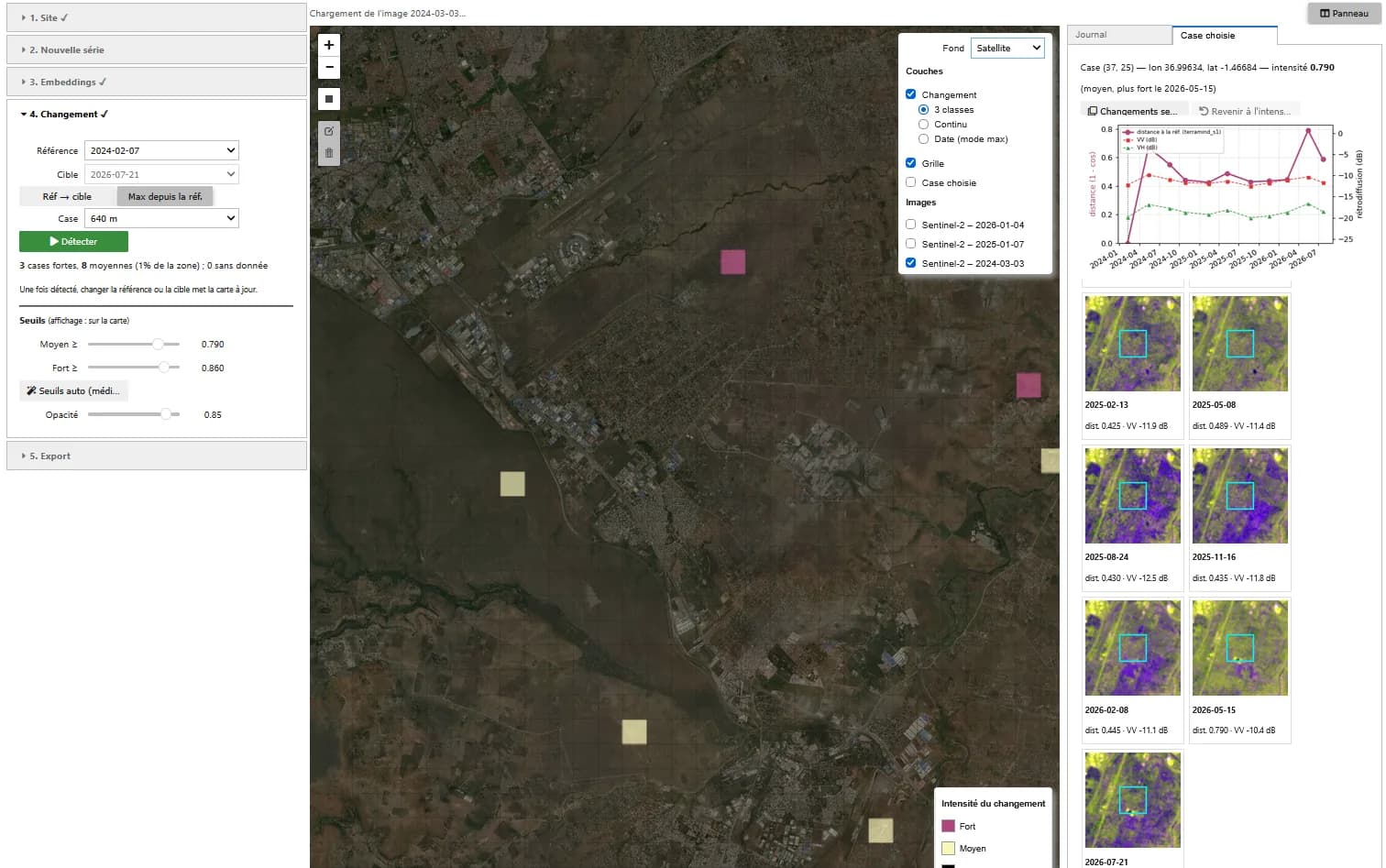This screenshot has width=1386, height=868.
Task: Open the 2025-11-16 image thumbnail
Action: [x=1240, y=496]
